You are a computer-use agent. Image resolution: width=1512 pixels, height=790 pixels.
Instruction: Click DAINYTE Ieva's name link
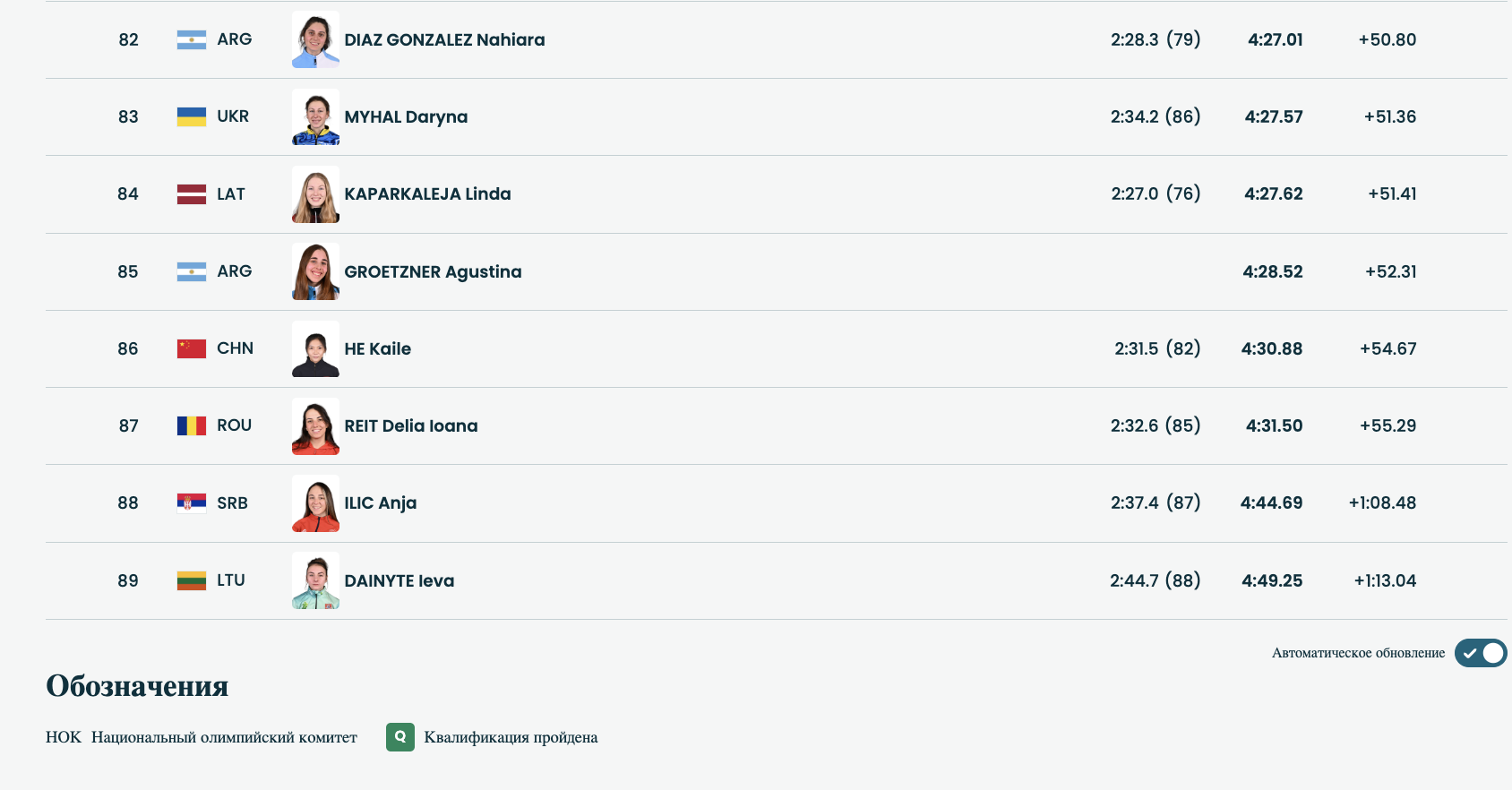click(x=399, y=581)
